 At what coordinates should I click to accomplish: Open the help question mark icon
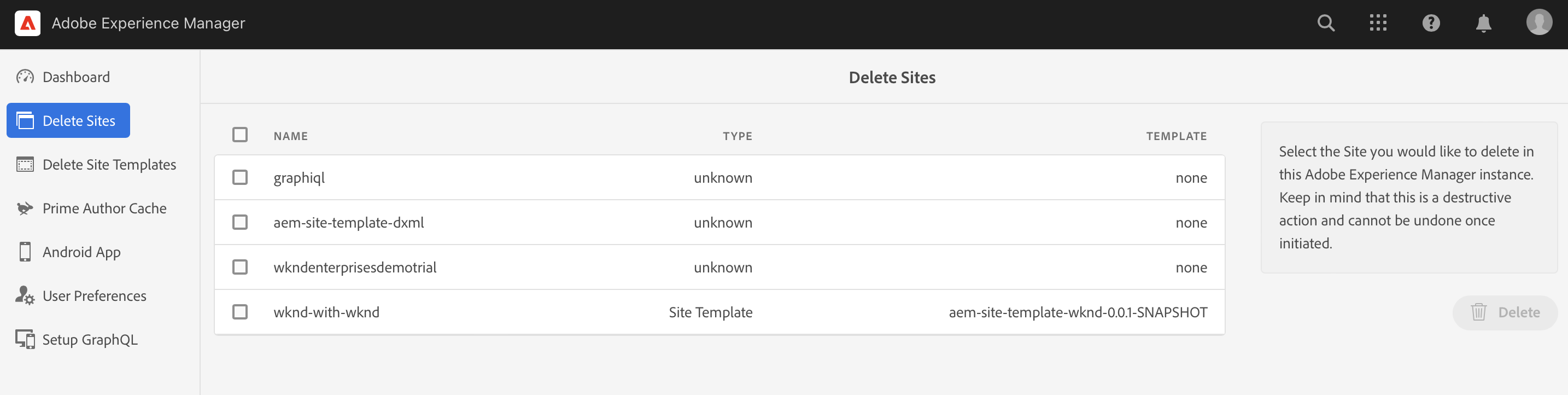(1430, 23)
